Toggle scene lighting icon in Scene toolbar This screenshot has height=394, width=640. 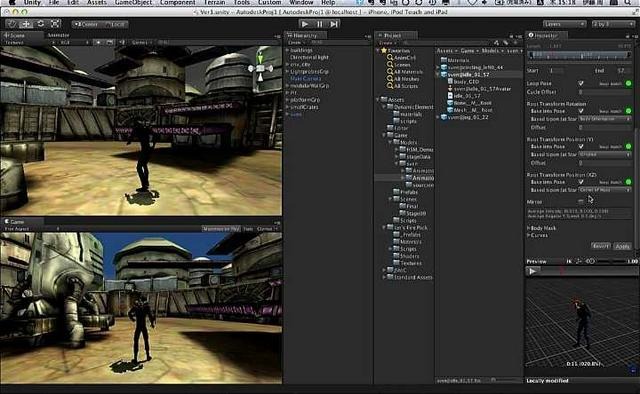point(98,42)
